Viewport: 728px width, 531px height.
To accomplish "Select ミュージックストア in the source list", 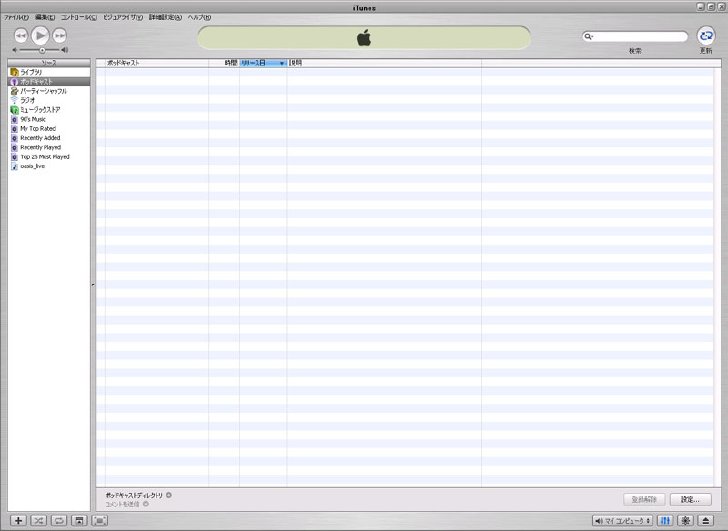I will pyautogui.click(x=49, y=110).
